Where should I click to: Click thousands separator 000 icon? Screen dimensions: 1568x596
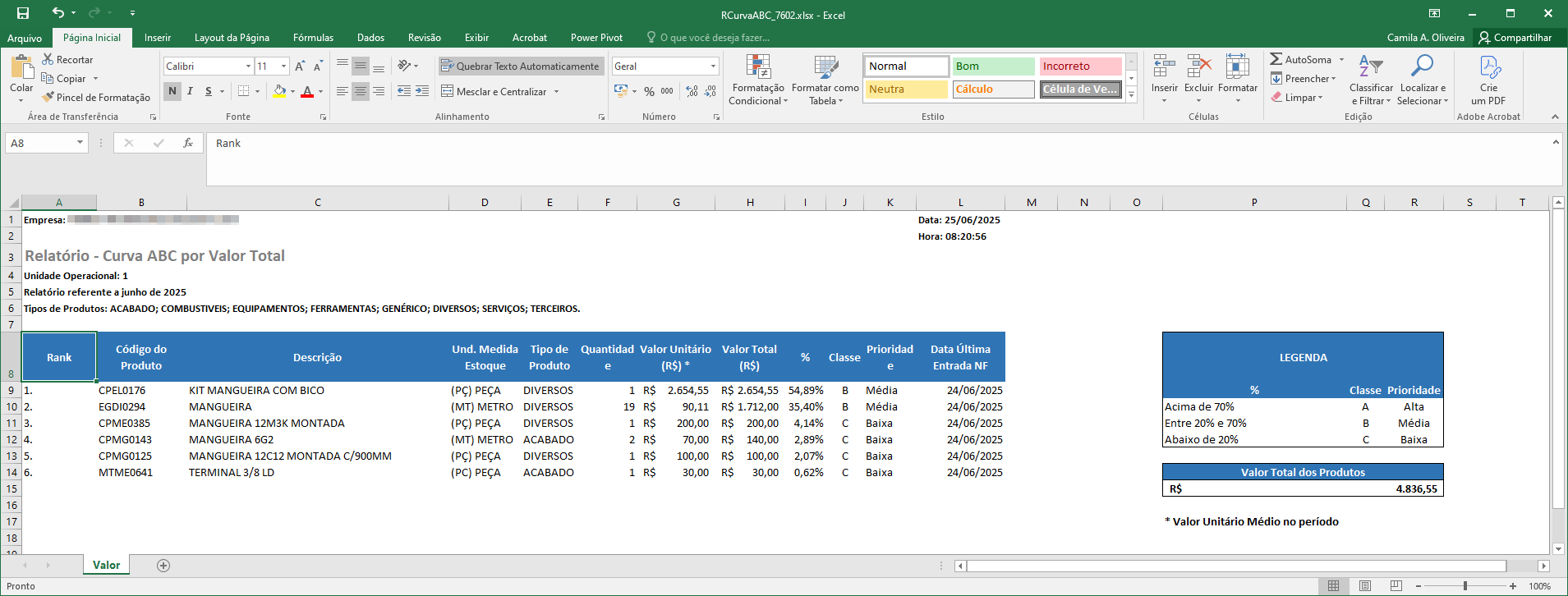click(x=667, y=91)
